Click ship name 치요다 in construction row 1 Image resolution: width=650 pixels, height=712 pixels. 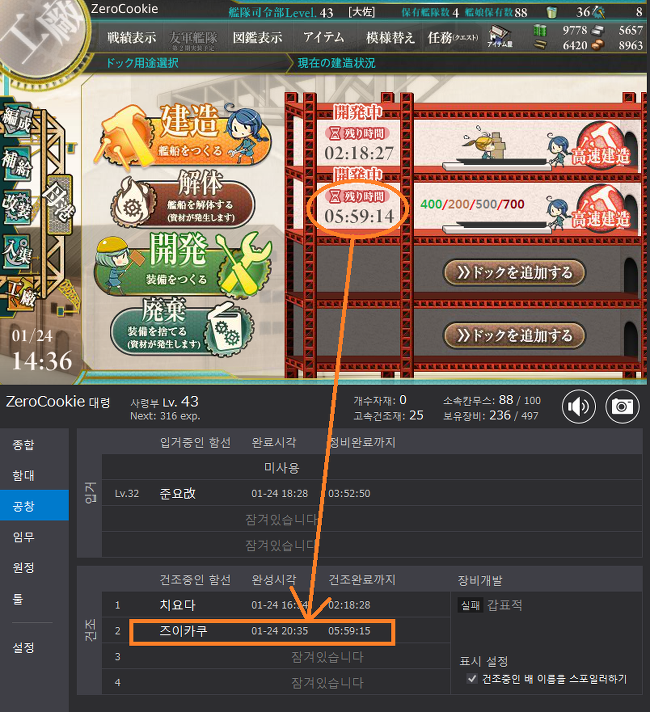coord(177,605)
